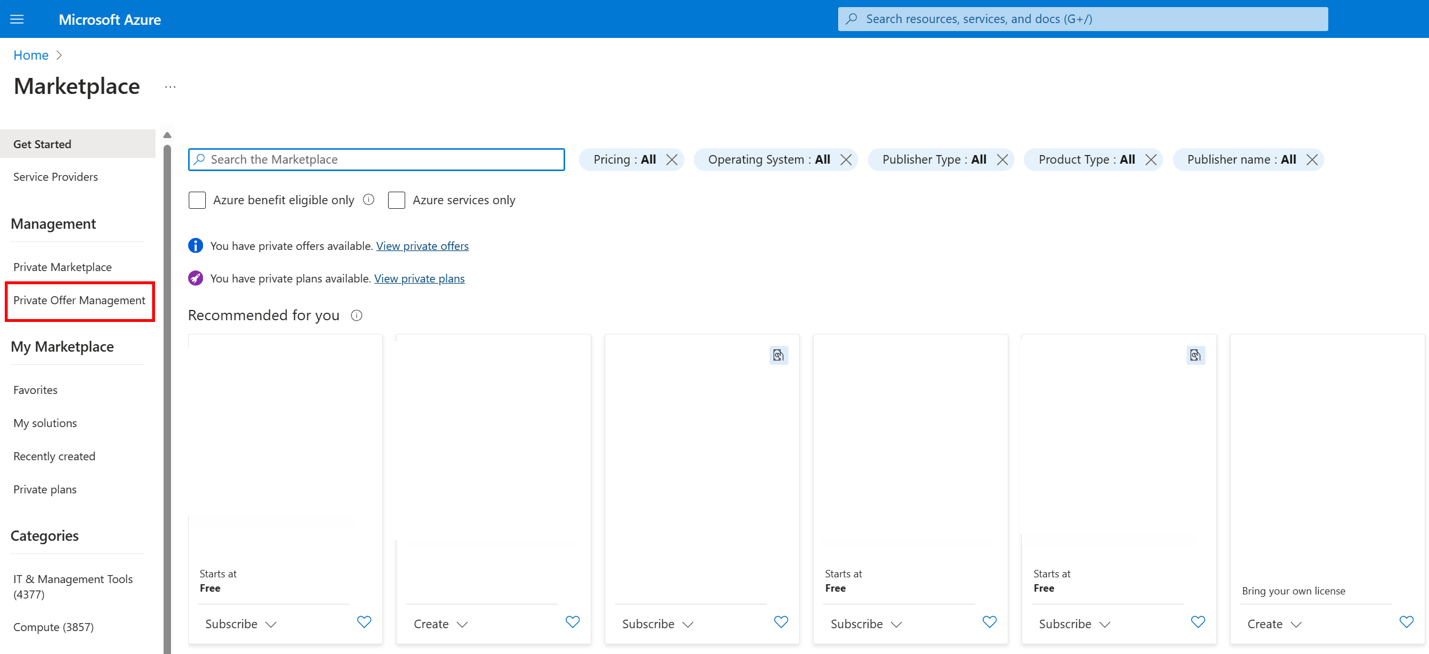This screenshot has width=1429, height=654.
Task: Enable Azure benefit eligible only checkbox
Action: point(197,200)
